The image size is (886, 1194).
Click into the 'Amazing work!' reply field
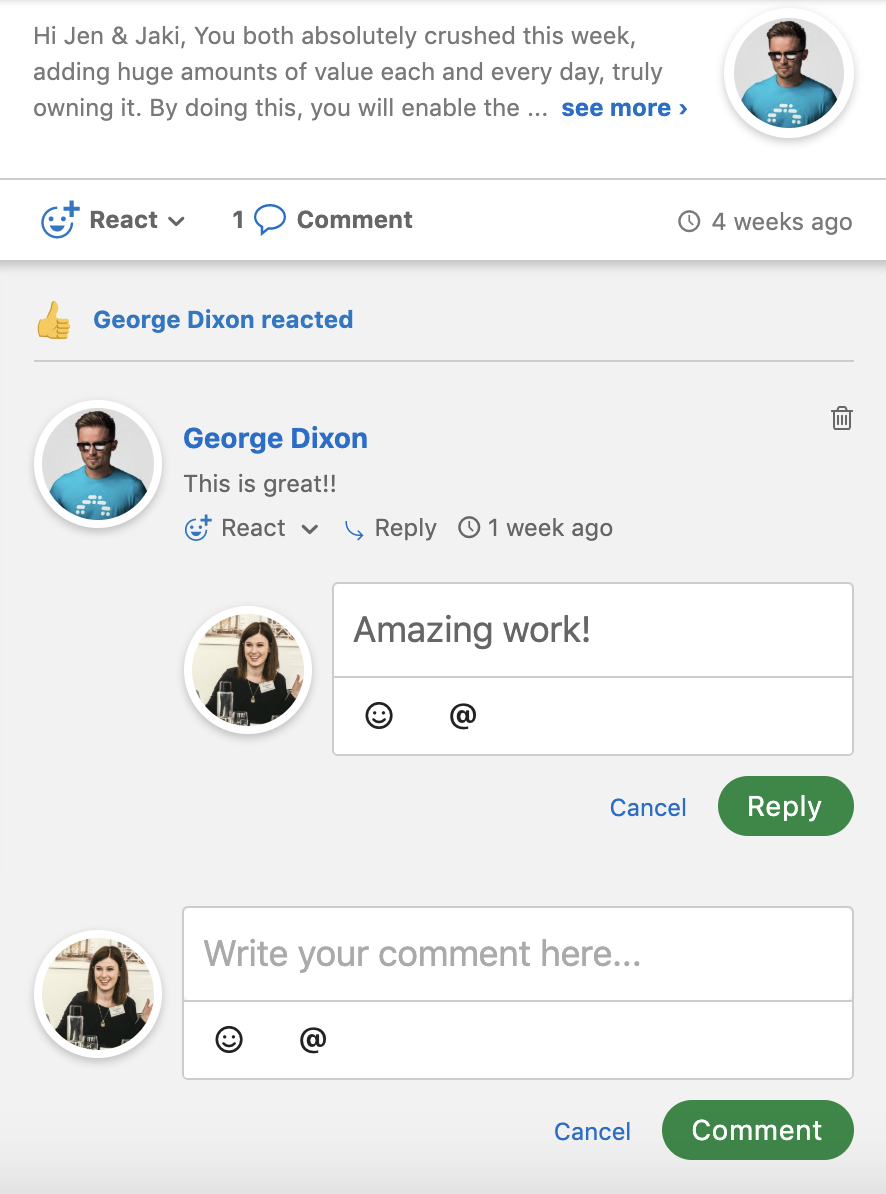click(593, 631)
